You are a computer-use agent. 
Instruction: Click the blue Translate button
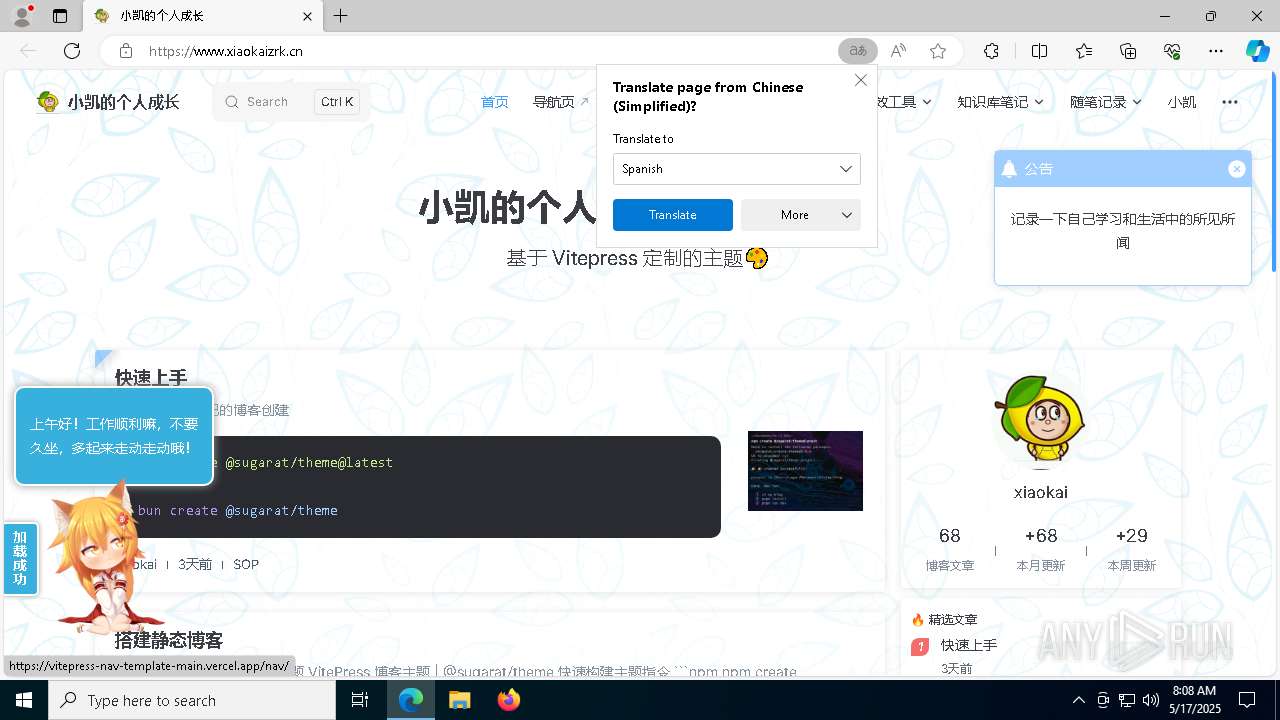[x=672, y=215]
